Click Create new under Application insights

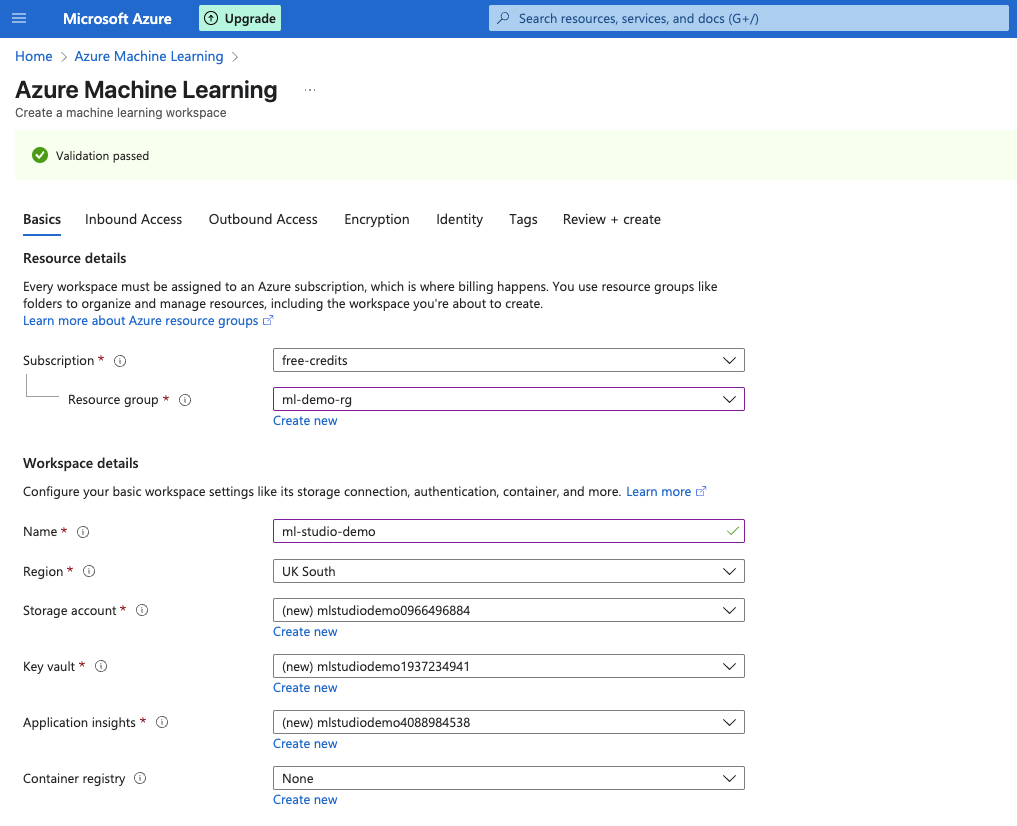click(305, 744)
